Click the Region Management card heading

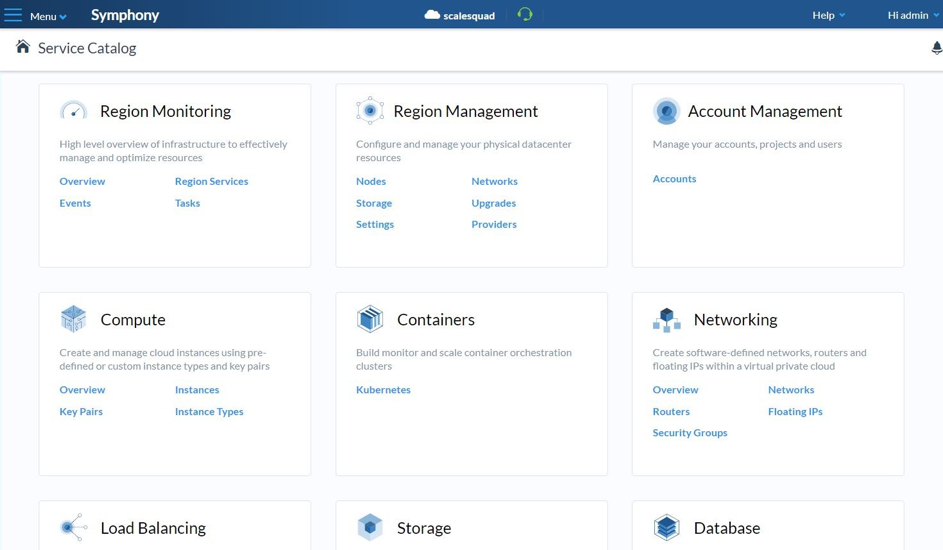click(465, 111)
